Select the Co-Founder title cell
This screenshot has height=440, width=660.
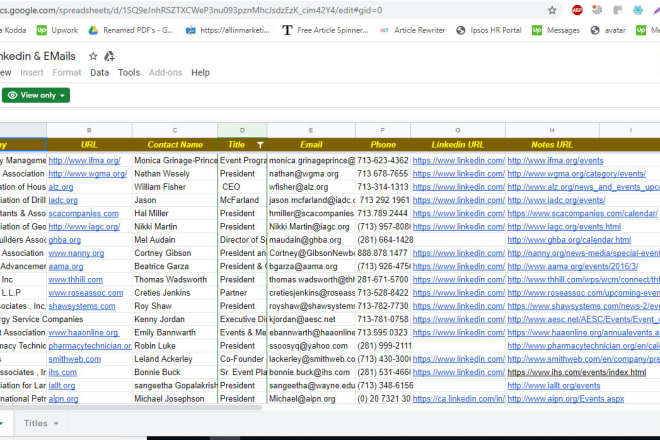coord(242,359)
